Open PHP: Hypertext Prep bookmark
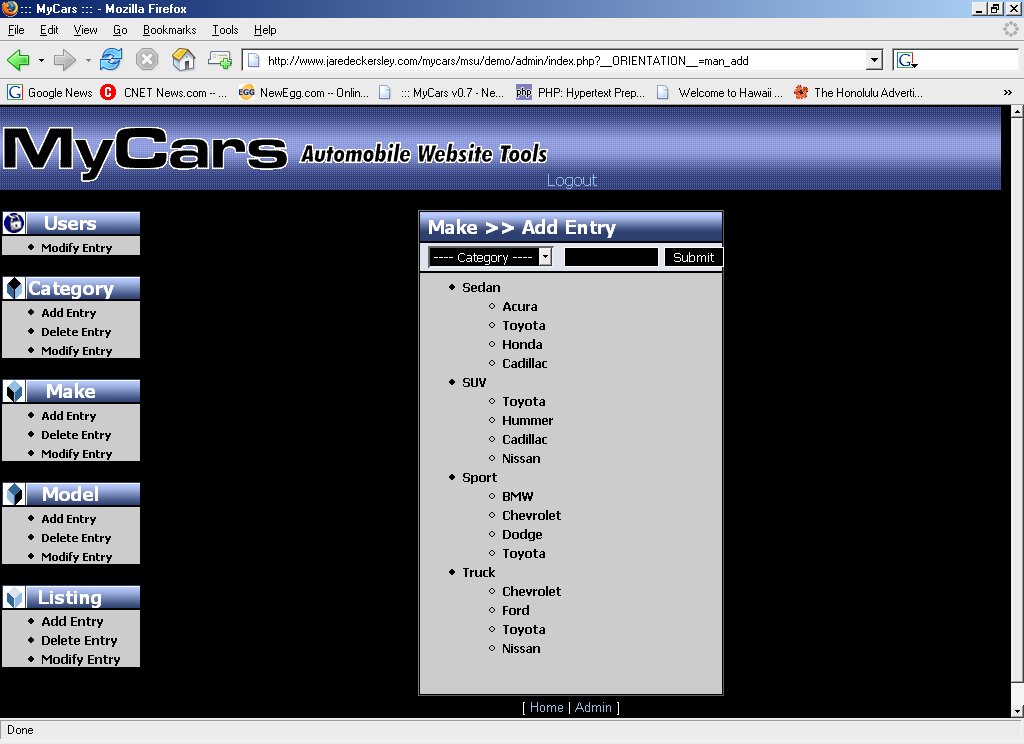This screenshot has height=744, width=1024. 581,93
